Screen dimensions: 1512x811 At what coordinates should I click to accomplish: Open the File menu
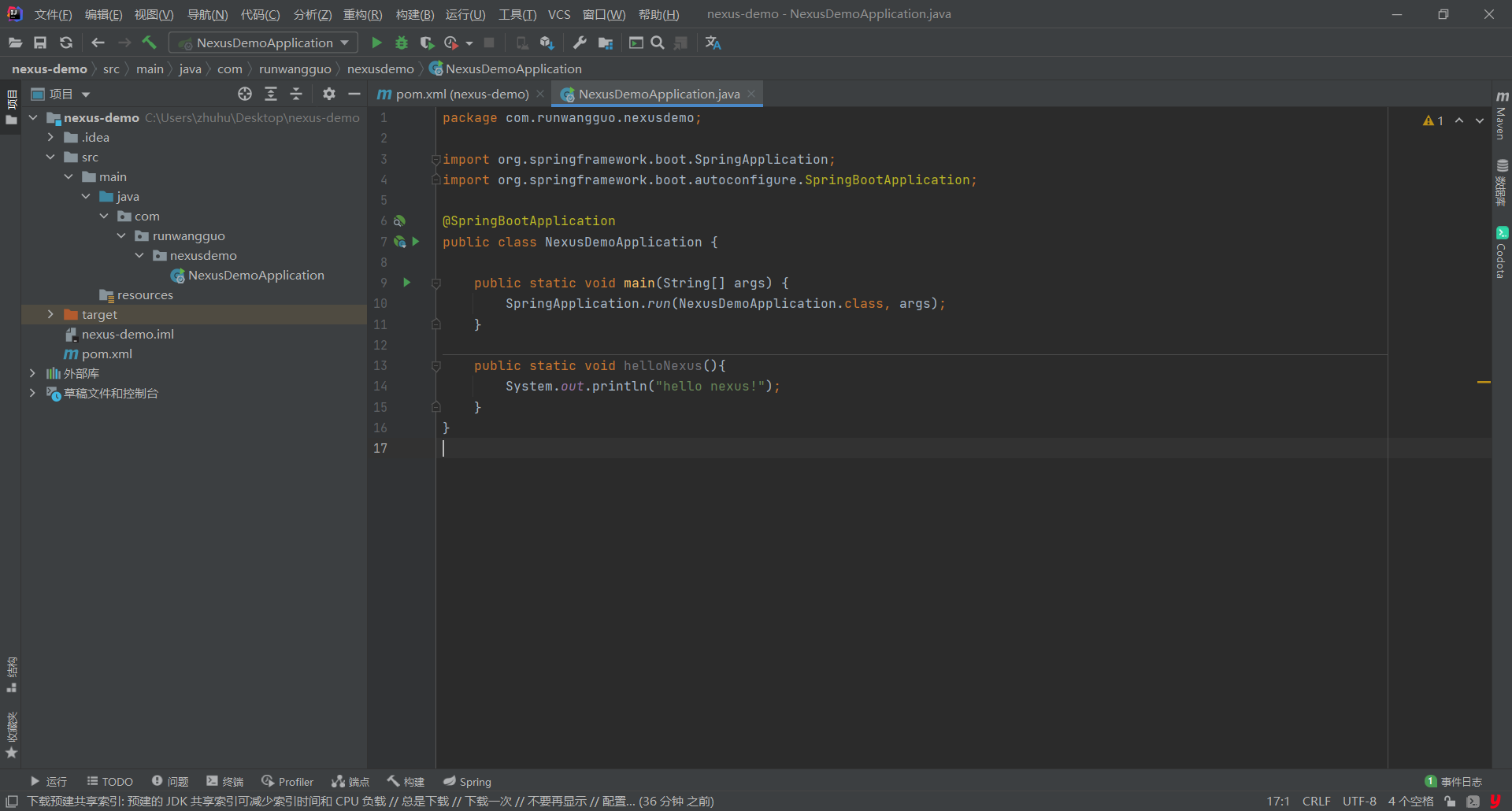coord(53,14)
